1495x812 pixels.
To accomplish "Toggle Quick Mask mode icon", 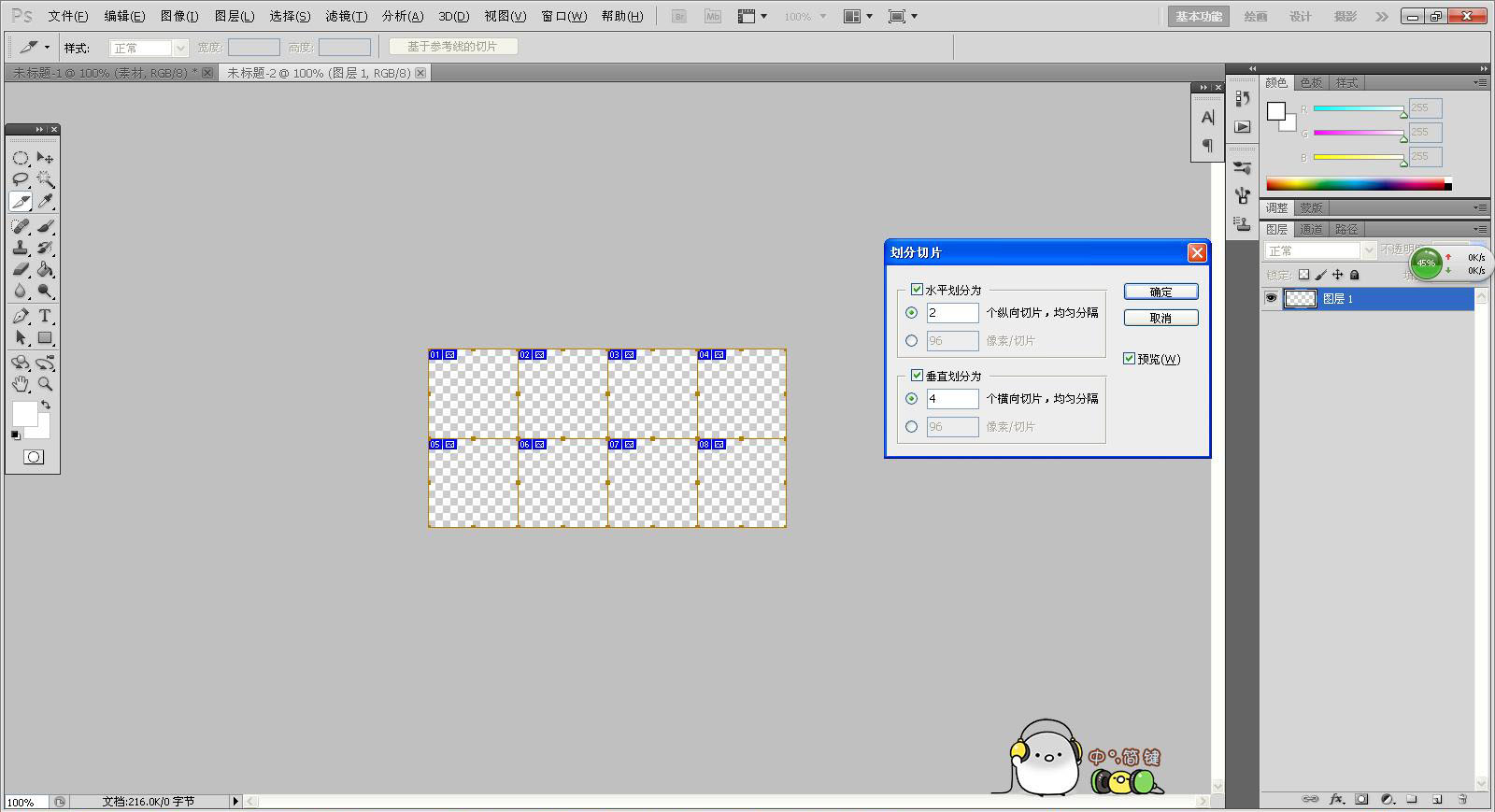I will pyautogui.click(x=34, y=457).
